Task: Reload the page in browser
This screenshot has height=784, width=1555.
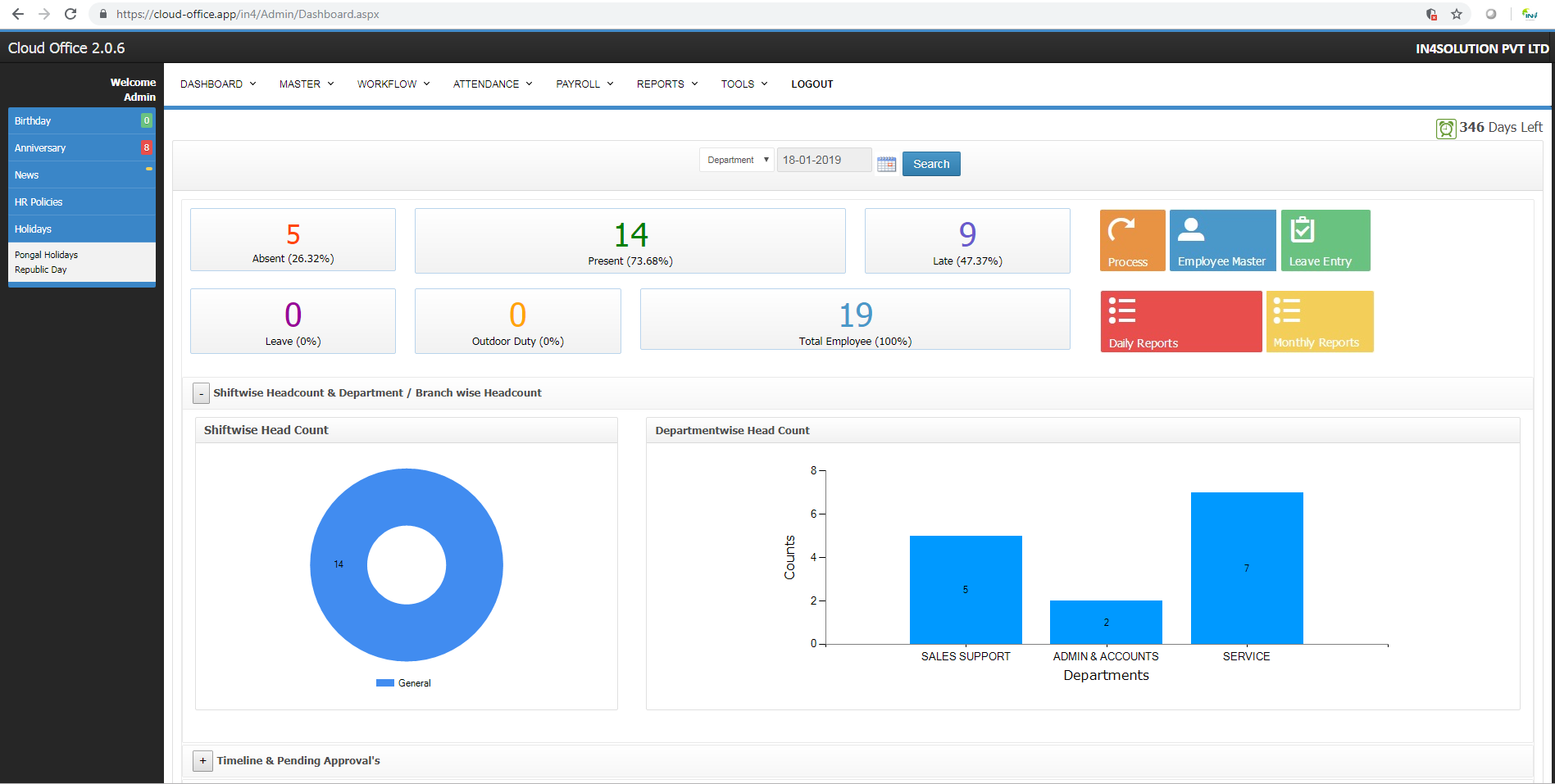Action: (x=70, y=14)
